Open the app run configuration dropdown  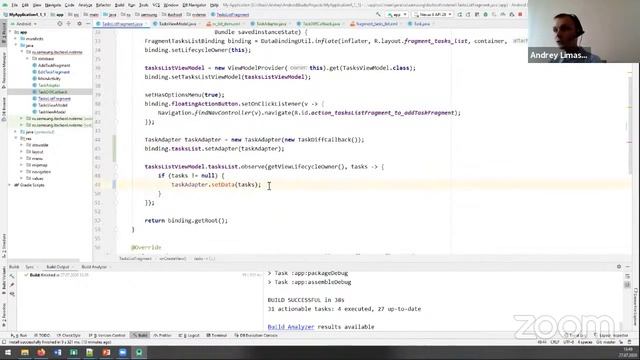(397, 14)
